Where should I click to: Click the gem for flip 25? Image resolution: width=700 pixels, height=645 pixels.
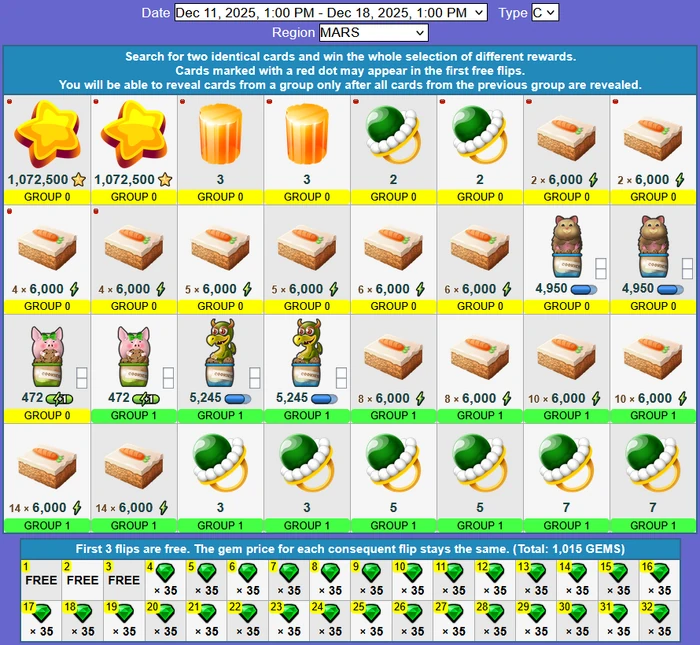click(372, 614)
